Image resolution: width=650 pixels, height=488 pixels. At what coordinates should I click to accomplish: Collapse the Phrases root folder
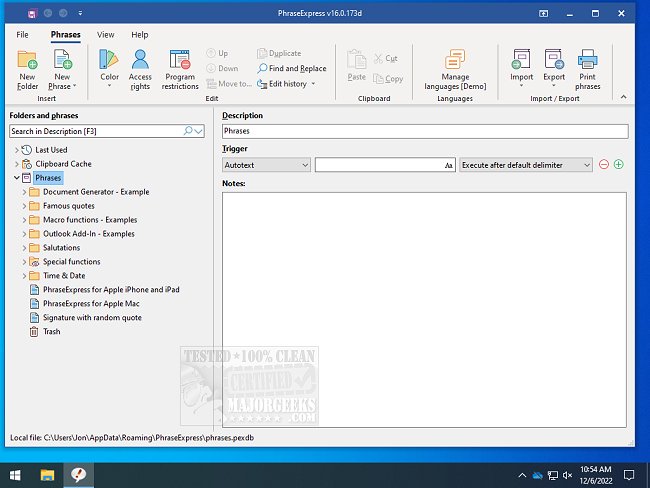[16, 178]
